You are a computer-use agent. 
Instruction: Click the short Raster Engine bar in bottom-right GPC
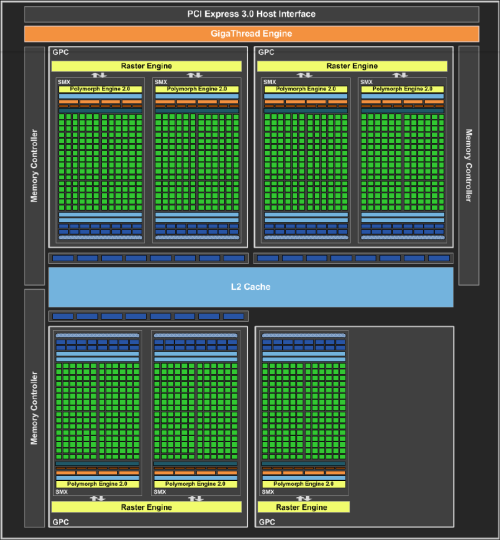point(303,507)
